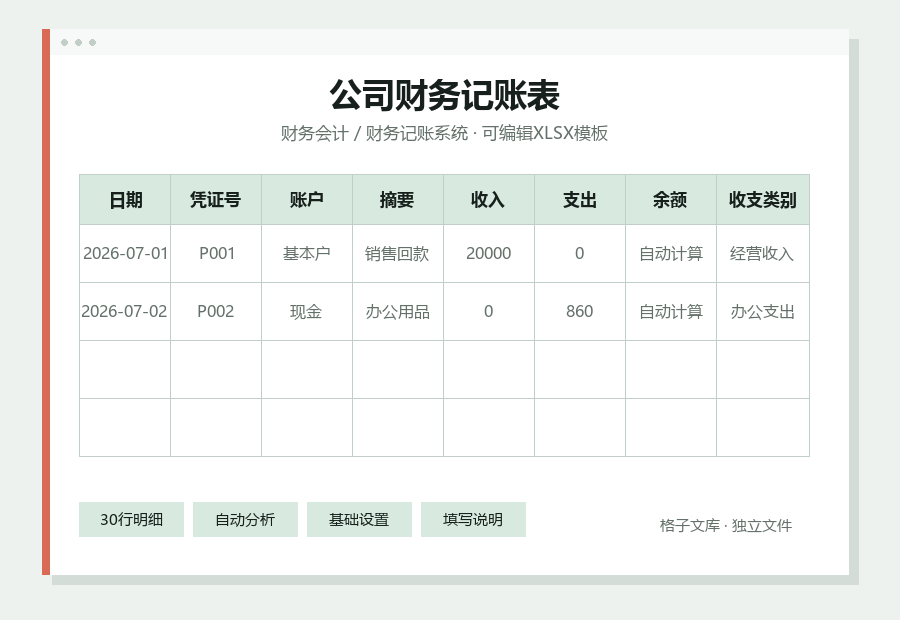Select the 摘要 column header

coord(398,200)
